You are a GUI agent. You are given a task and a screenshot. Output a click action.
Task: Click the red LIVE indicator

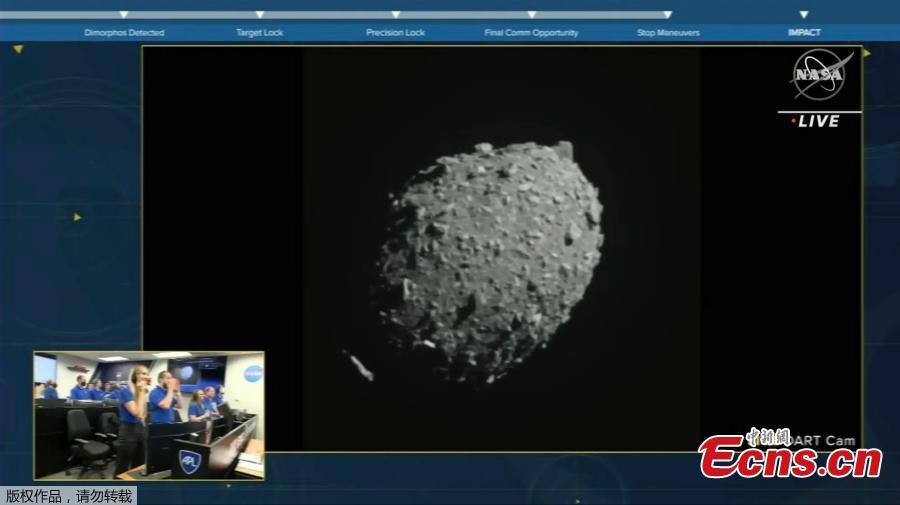[x=816, y=121]
